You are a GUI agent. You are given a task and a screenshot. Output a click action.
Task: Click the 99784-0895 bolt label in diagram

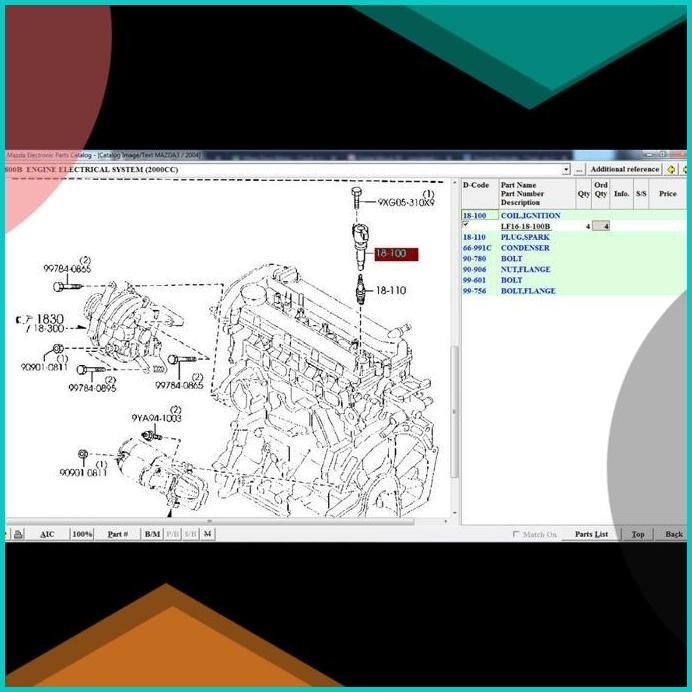[92, 388]
